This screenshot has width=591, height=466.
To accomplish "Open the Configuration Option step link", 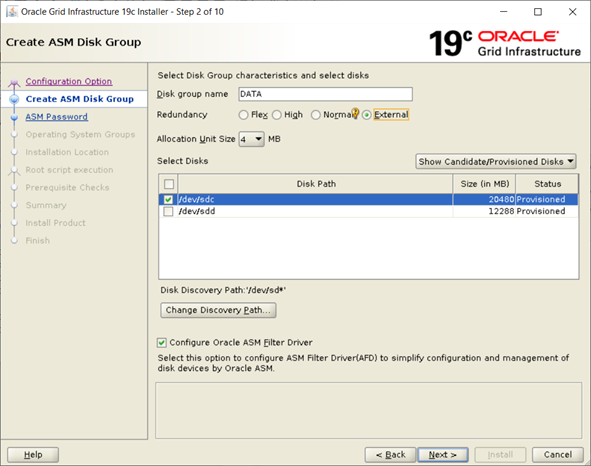I will pyautogui.click(x=69, y=81).
